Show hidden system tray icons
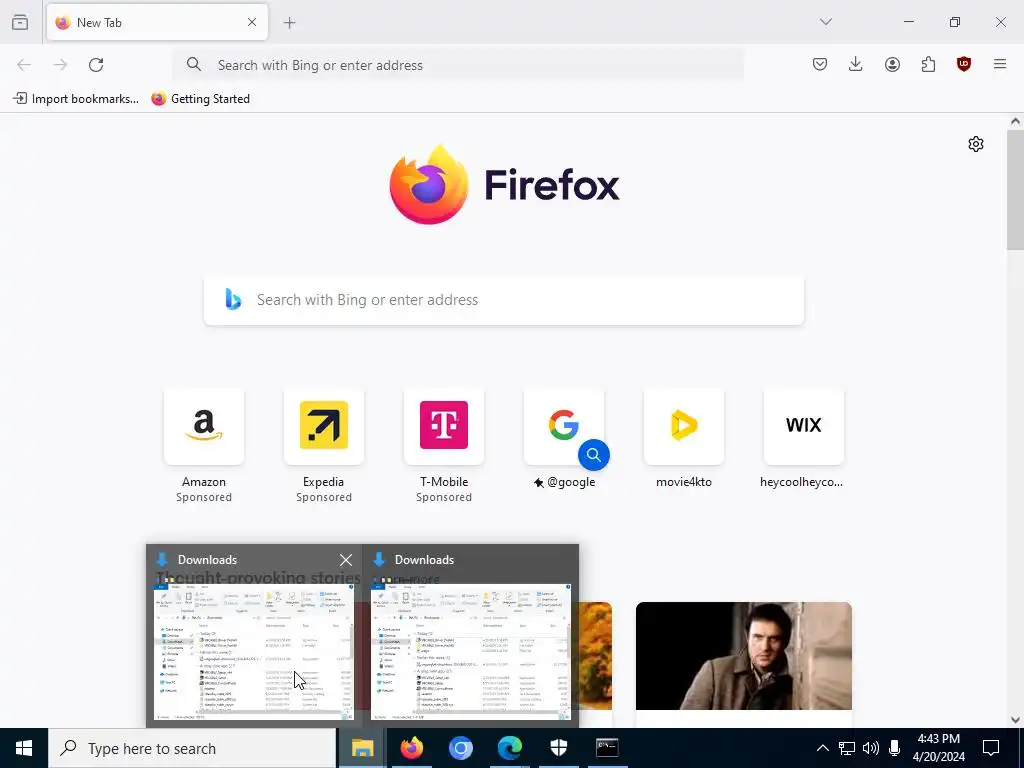The width and height of the screenshot is (1024, 768). click(823, 748)
